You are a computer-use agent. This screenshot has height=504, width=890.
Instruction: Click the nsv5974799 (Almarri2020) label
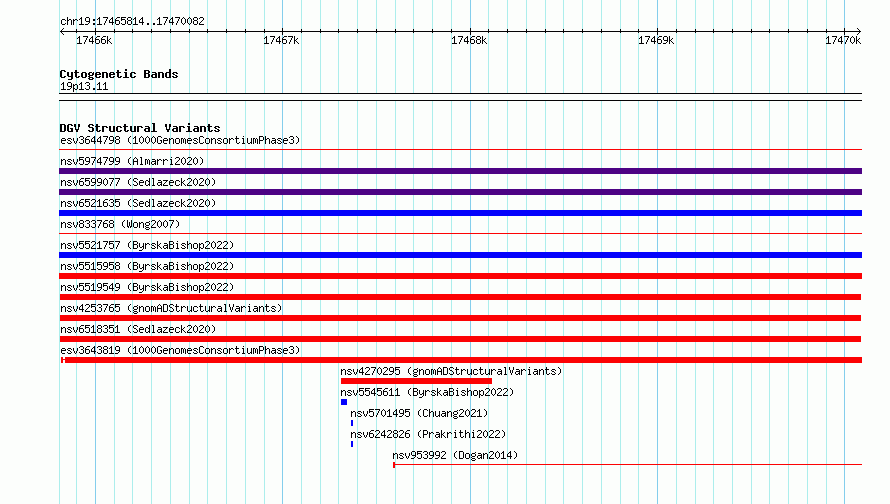(x=132, y=161)
